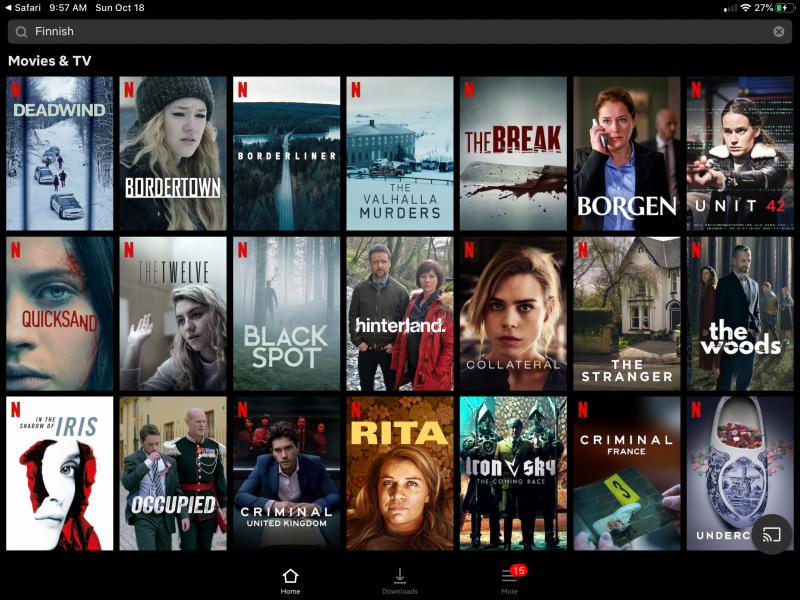Open the Rita poster
This screenshot has width=800, height=600.
click(400, 473)
